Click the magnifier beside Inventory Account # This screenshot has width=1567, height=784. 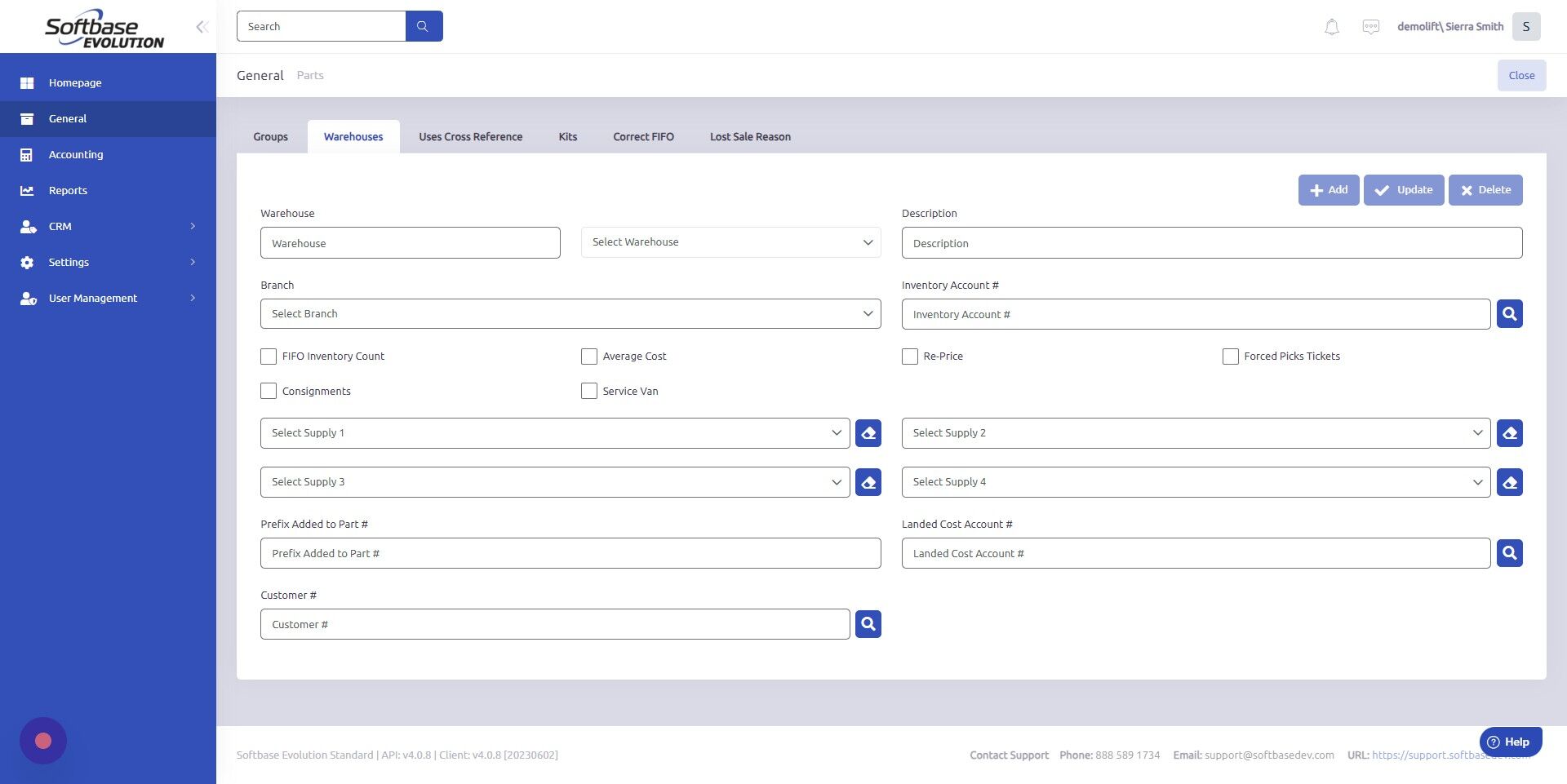(1509, 313)
